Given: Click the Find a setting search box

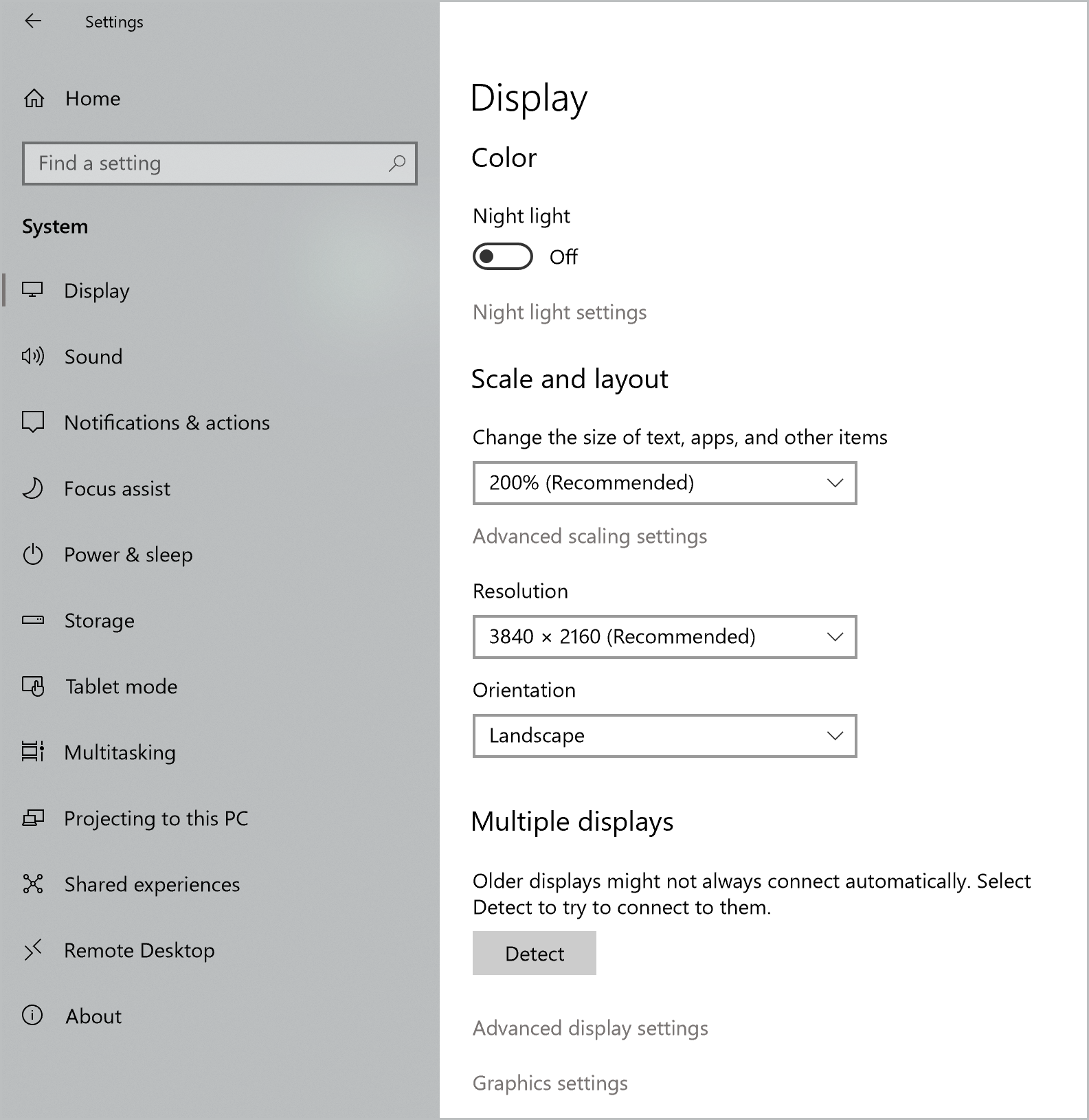Looking at the screenshot, I should (220, 164).
